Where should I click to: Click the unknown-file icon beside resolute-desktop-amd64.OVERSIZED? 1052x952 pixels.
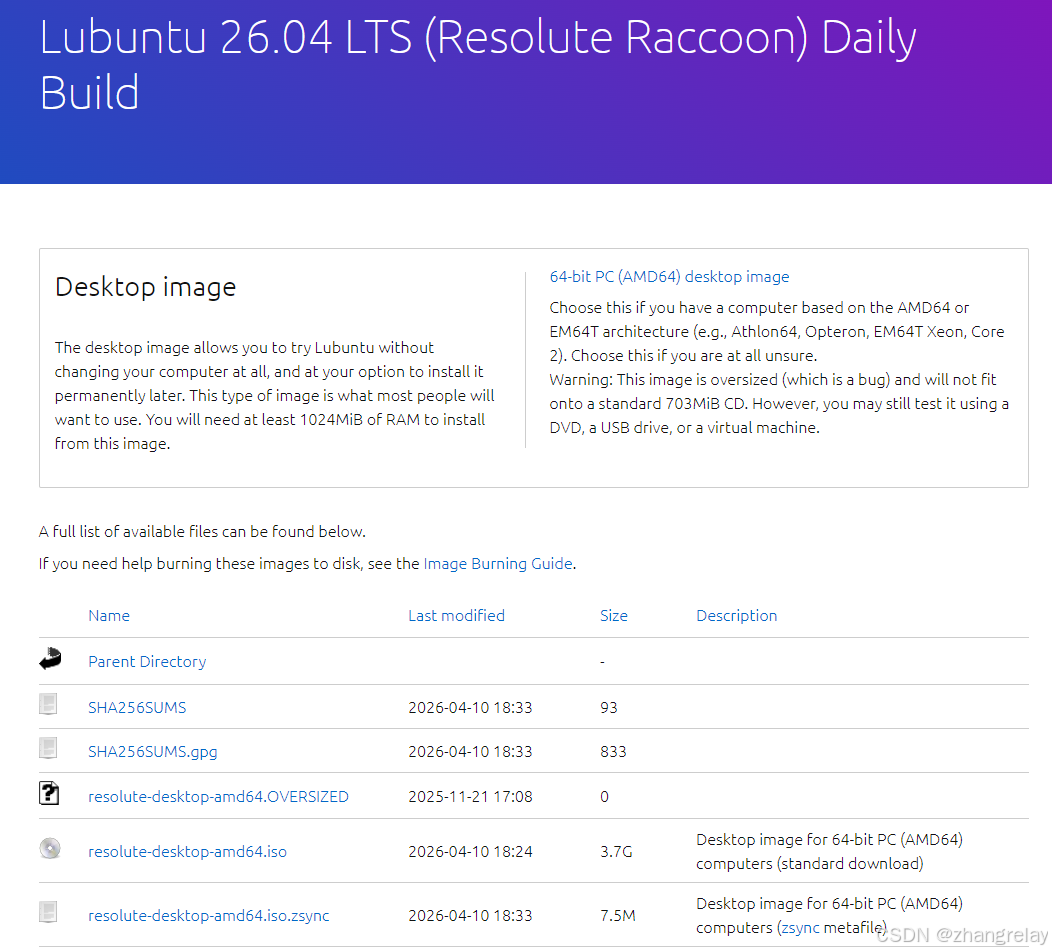[49, 794]
